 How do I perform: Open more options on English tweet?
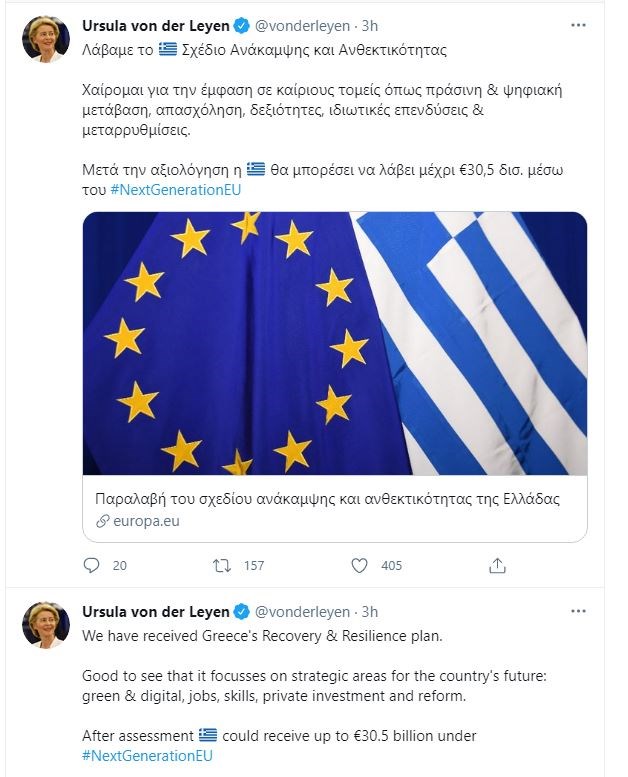579,611
